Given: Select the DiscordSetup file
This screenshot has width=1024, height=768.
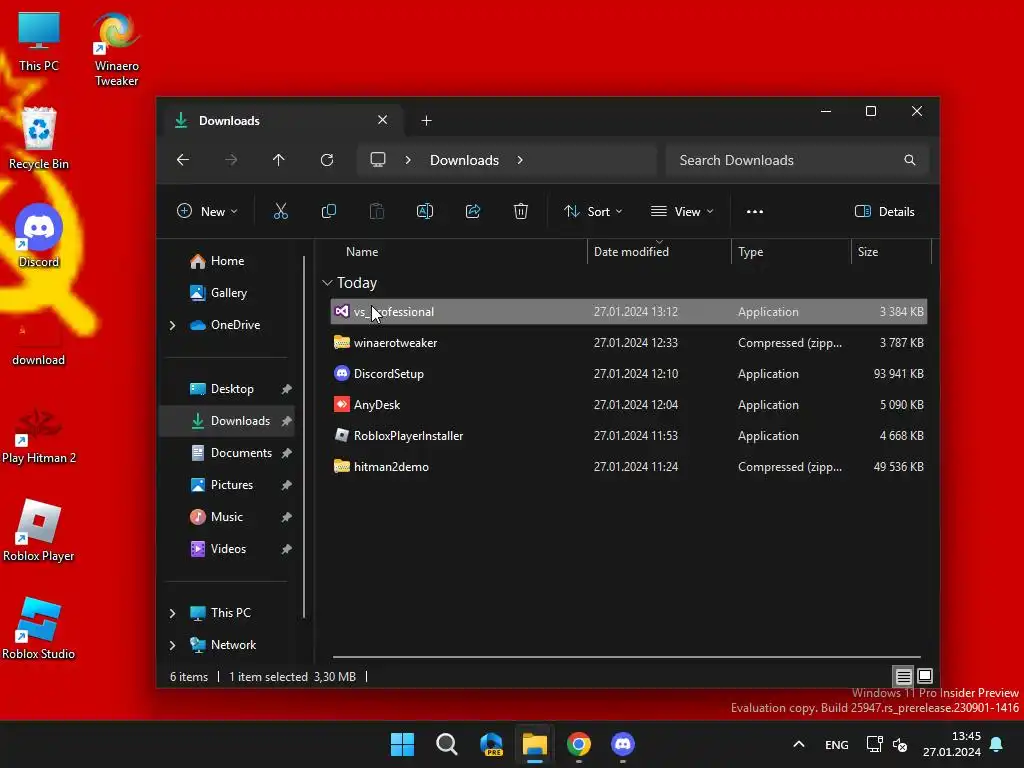Looking at the screenshot, I should coord(629,374).
